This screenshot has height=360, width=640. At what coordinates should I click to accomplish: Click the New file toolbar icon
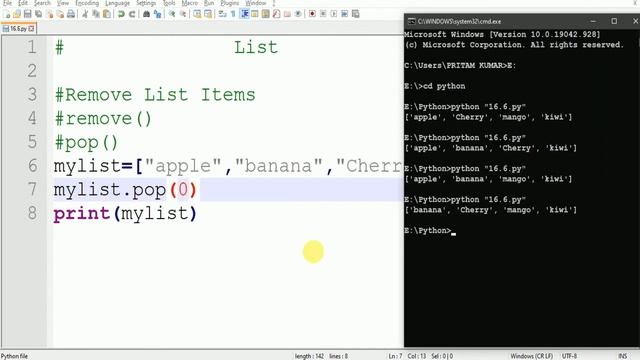click(x=7, y=14)
